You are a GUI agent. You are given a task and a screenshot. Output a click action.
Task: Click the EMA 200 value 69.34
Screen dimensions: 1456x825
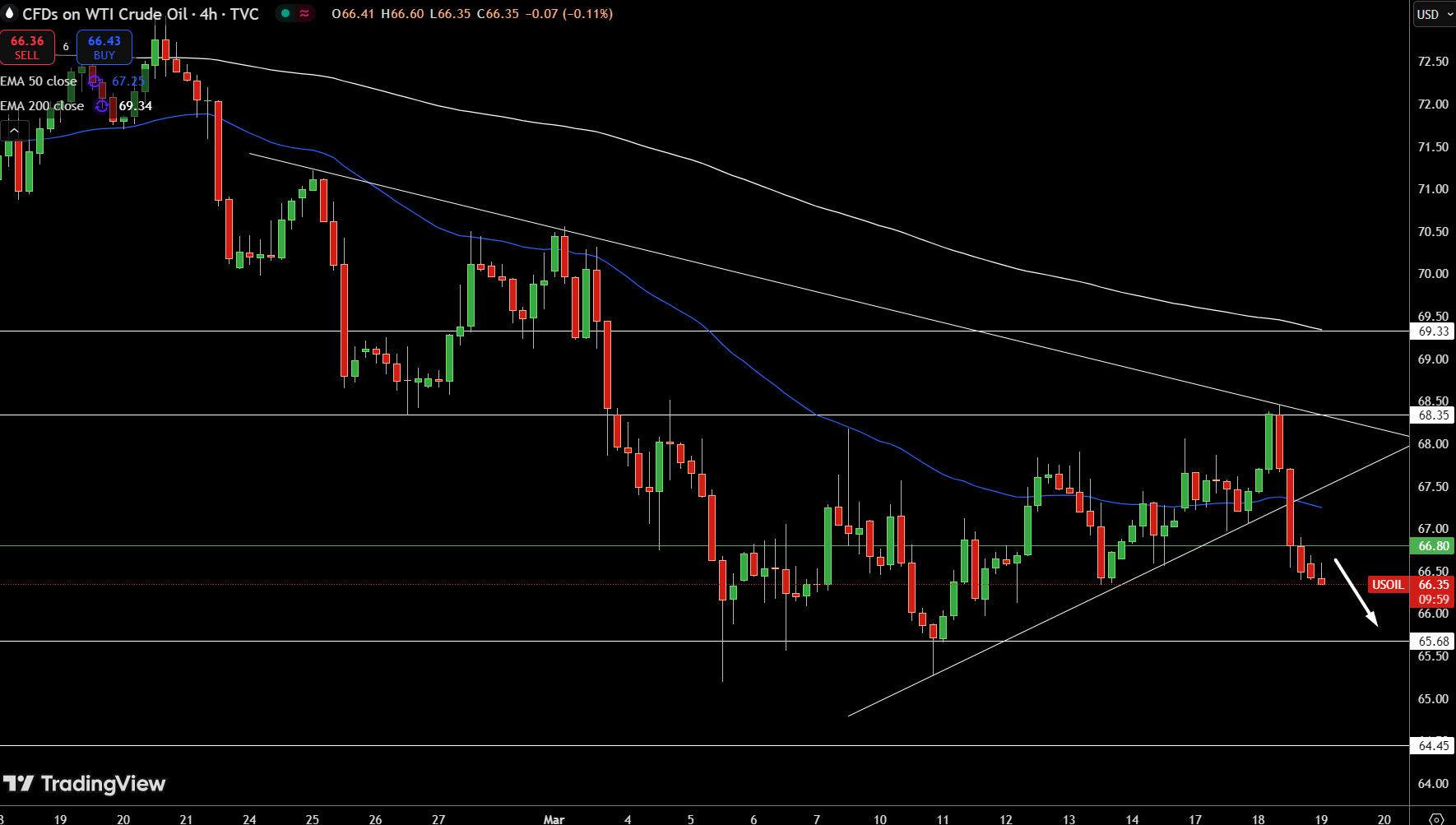pyautogui.click(x=136, y=106)
